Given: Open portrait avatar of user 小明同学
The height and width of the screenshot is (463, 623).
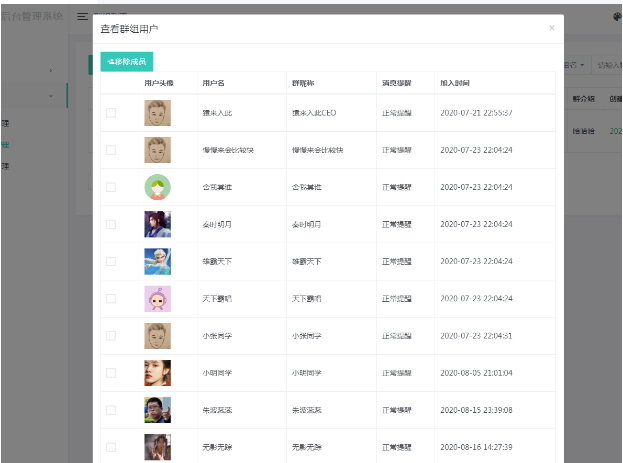Looking at the screenshot, I should pyautogui.click(x=157, y=373).
